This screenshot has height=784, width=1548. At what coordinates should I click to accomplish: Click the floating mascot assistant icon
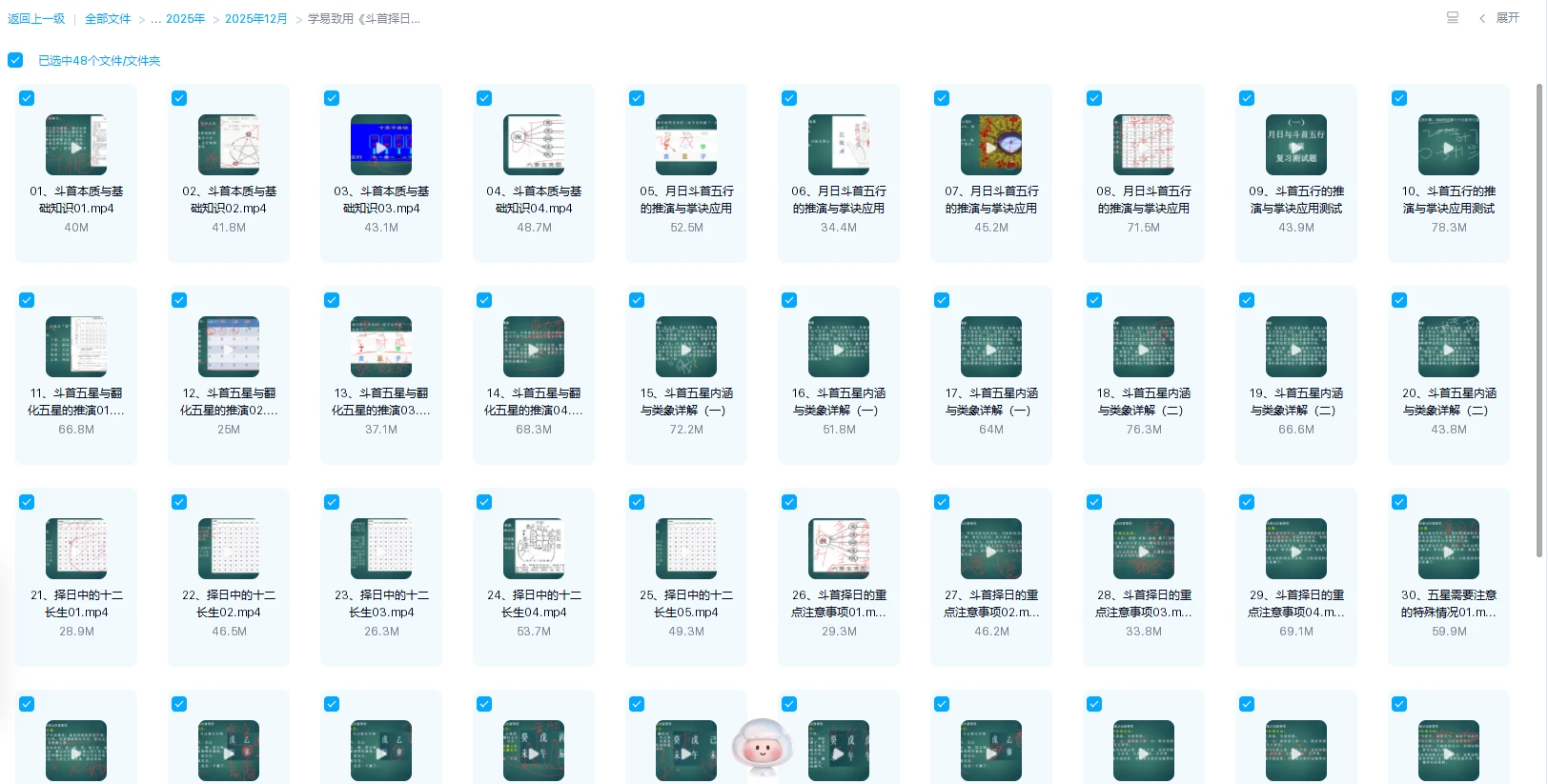762,749
